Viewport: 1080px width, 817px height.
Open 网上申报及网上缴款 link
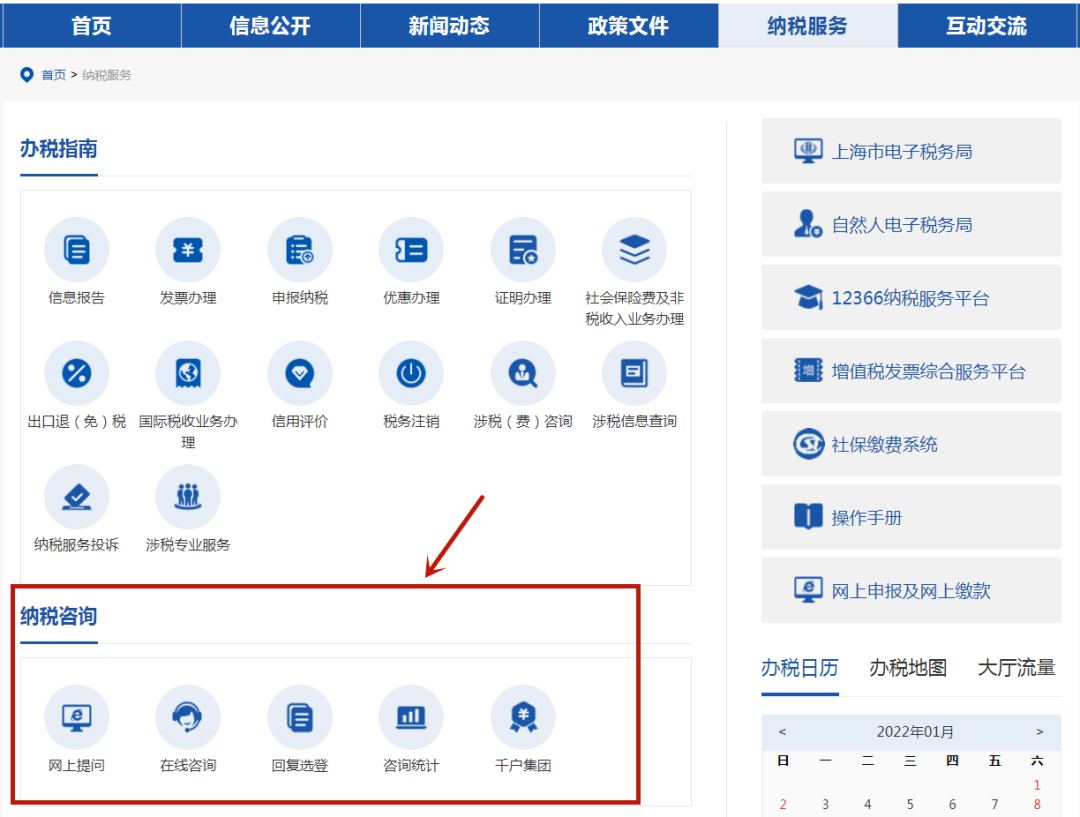(x=911, y=590)
